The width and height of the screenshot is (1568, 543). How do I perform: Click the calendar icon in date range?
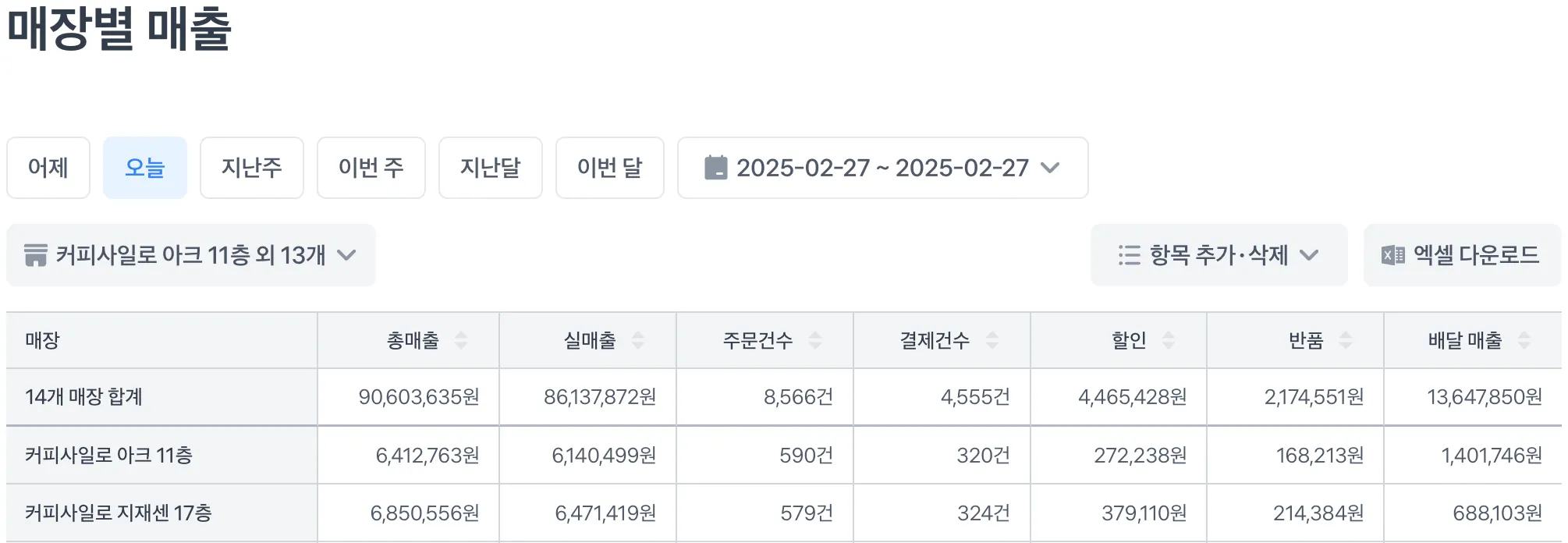pyautogui.click(x=715, y=168)
